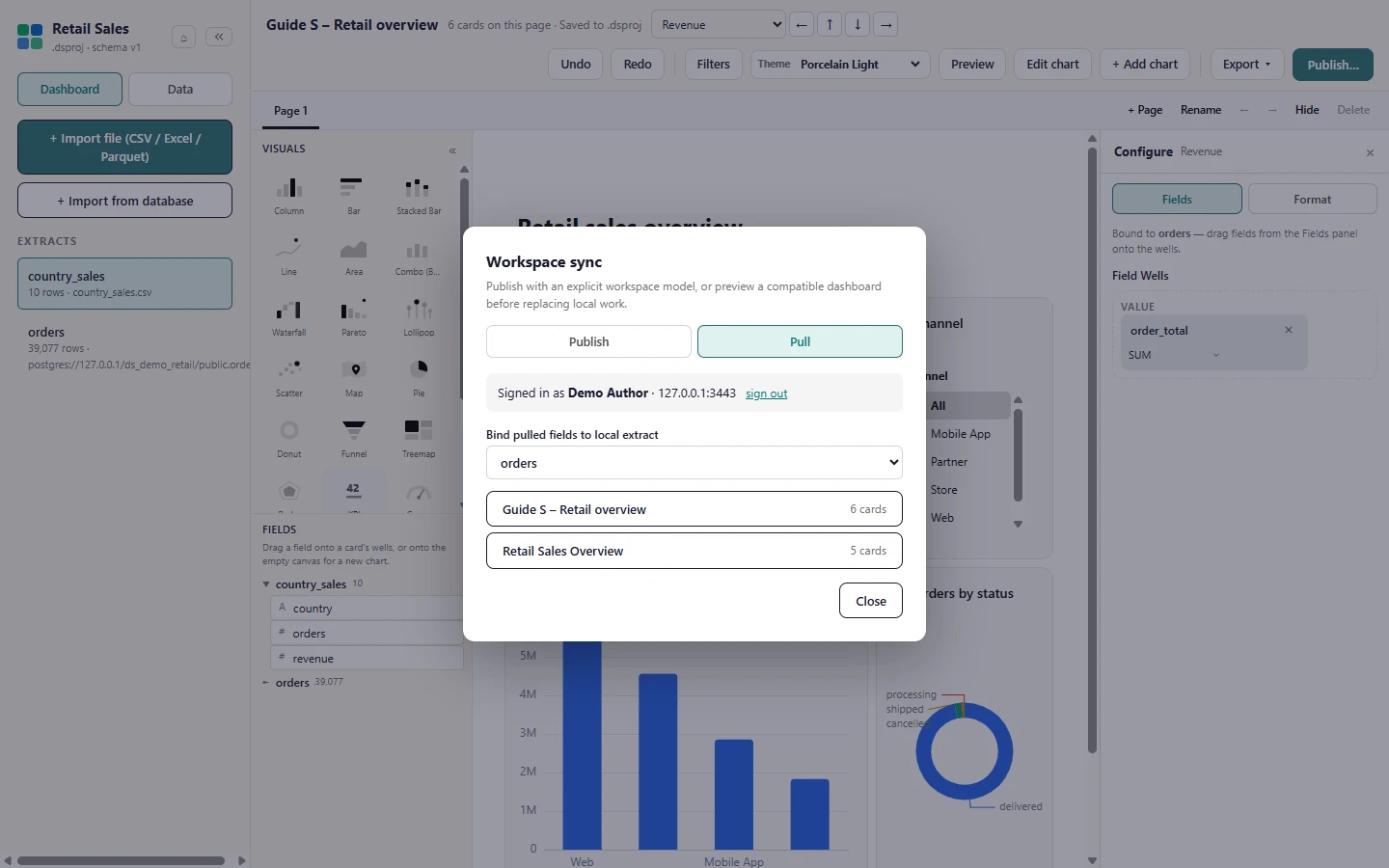Collapse the left sidebar with the double-chevron
1389x868 pixels.
coord(219,37)
